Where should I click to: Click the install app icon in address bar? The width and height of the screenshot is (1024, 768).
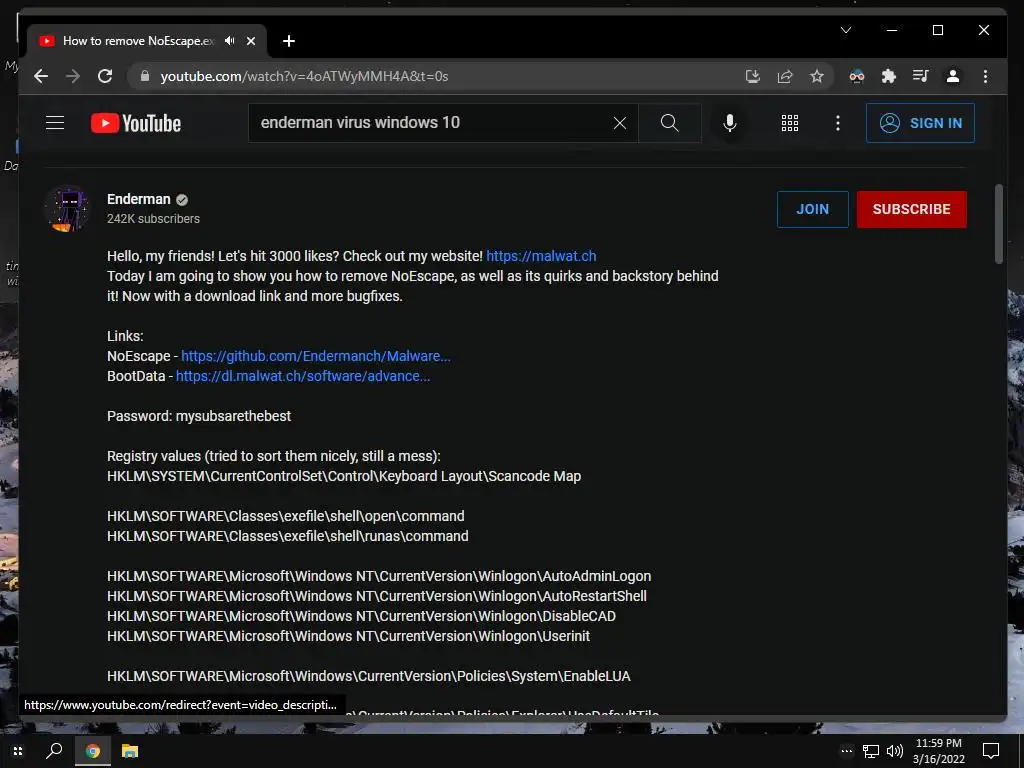pyautogui.click(x=753, y=76)
